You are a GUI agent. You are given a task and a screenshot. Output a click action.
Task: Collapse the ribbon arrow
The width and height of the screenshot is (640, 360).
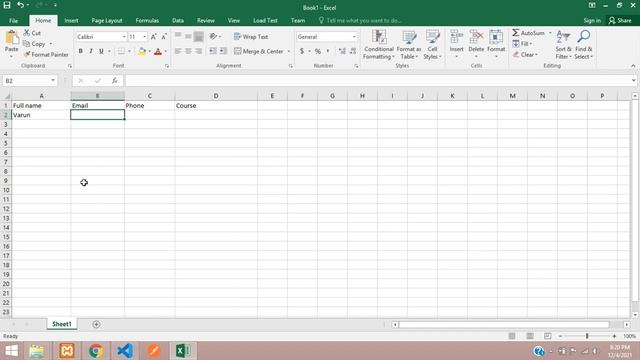pyautogui.click(x=633, y=66)
